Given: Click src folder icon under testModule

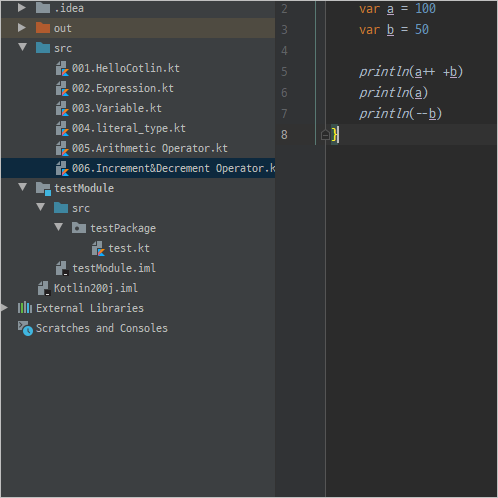Looking at the screenshot, I should (61, 208).
